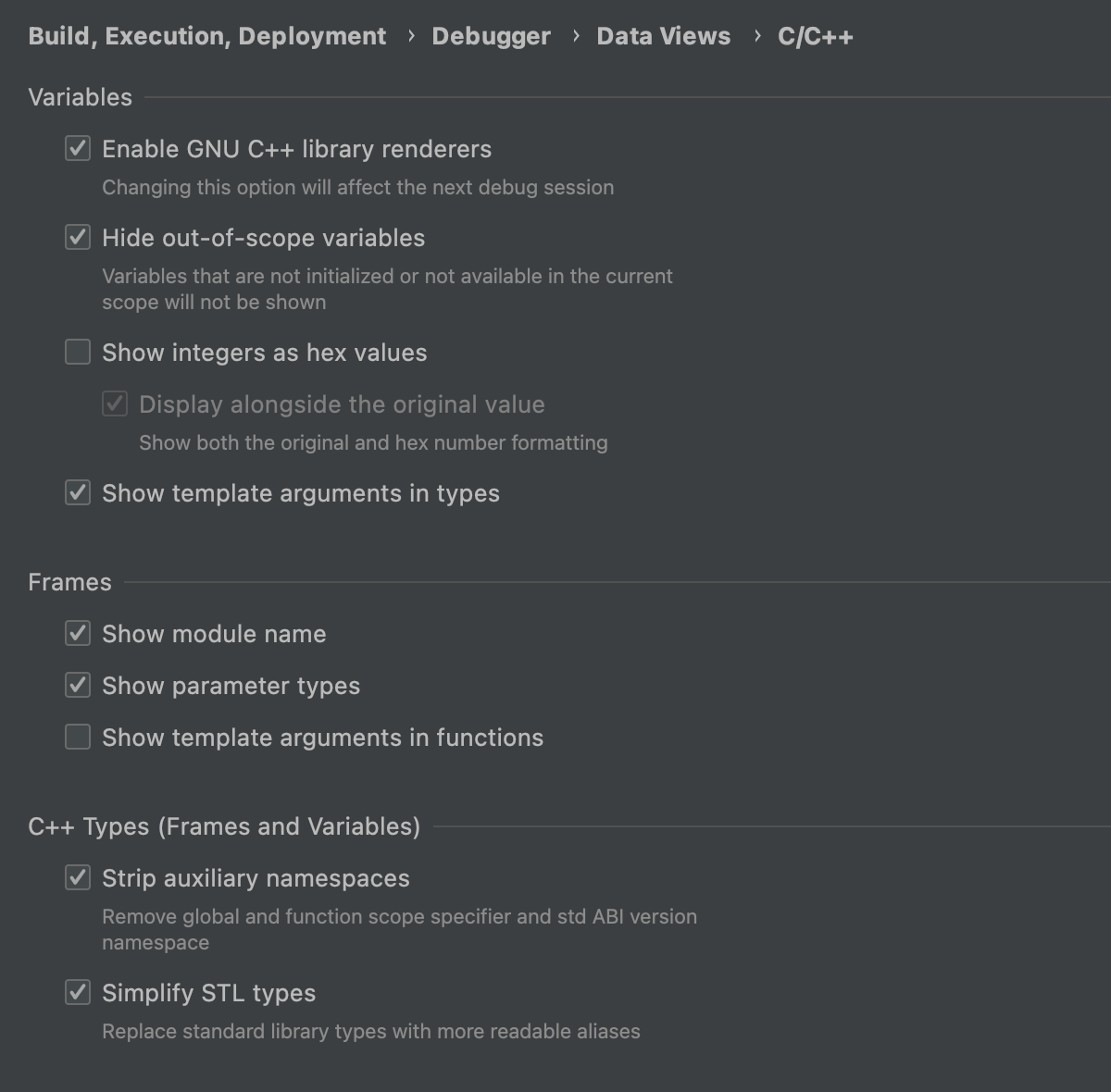Navigate to Debugger breadcrumb
1111x1092 pixels.
491,36
